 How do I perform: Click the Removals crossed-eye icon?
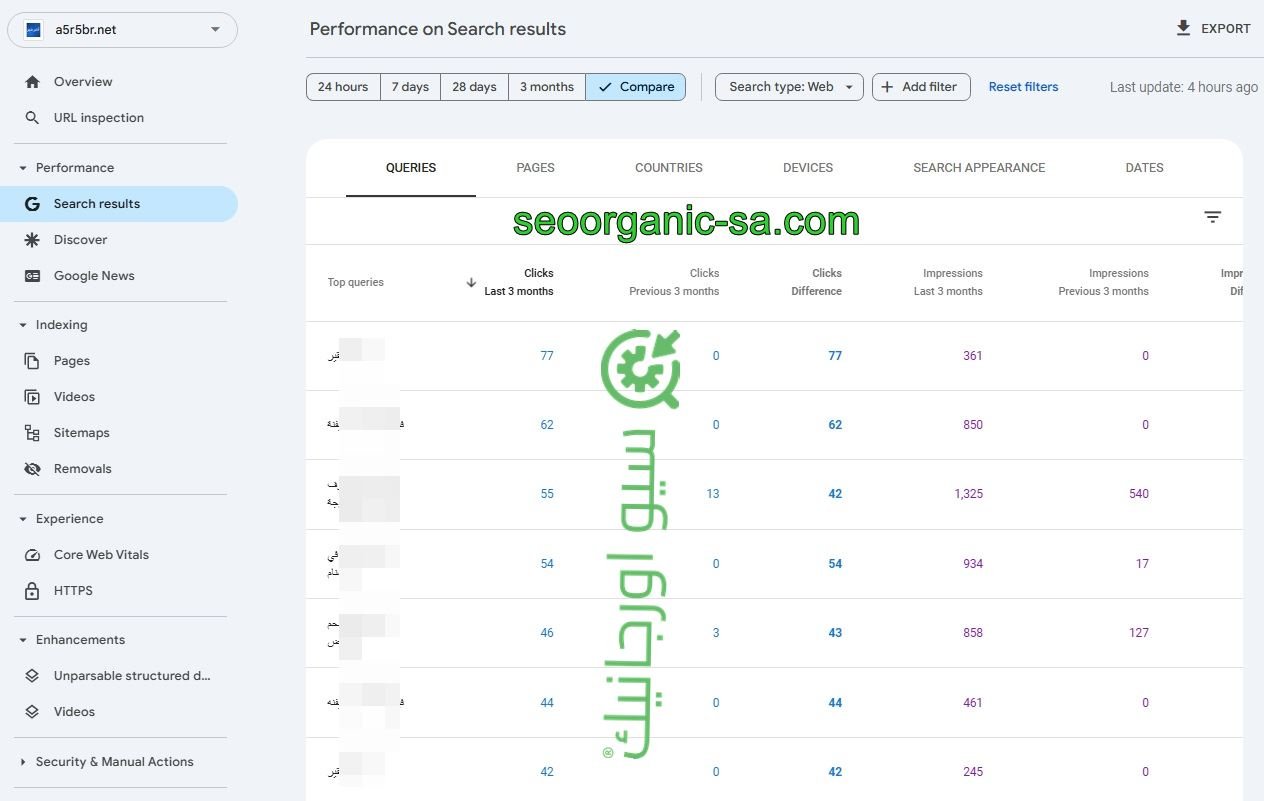[x=33, y=469]
